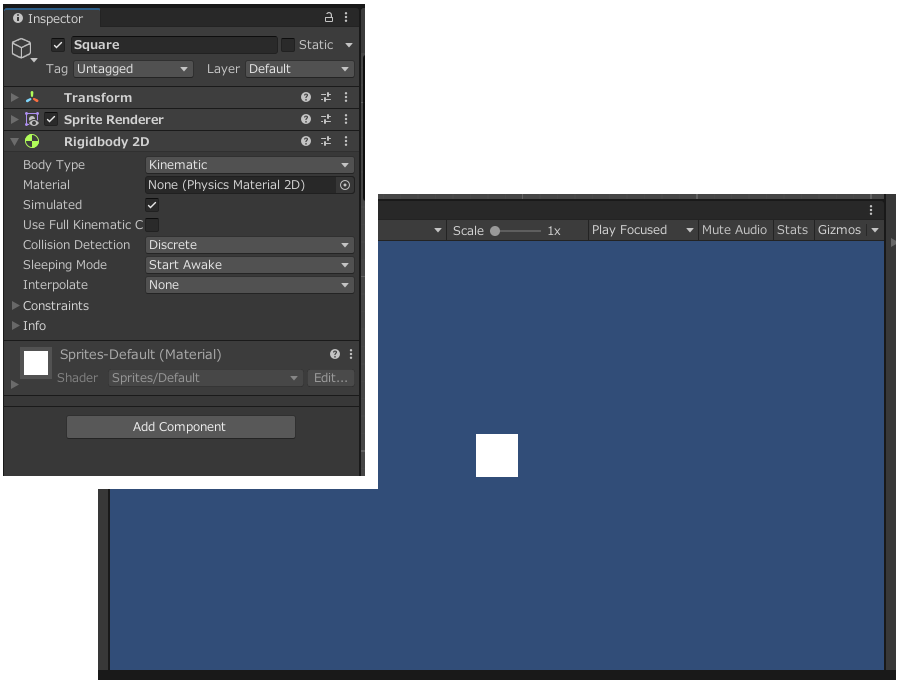
Task: Open Sprites-Default material context menu
Action: pyautogui.click(x=351, y=354)
